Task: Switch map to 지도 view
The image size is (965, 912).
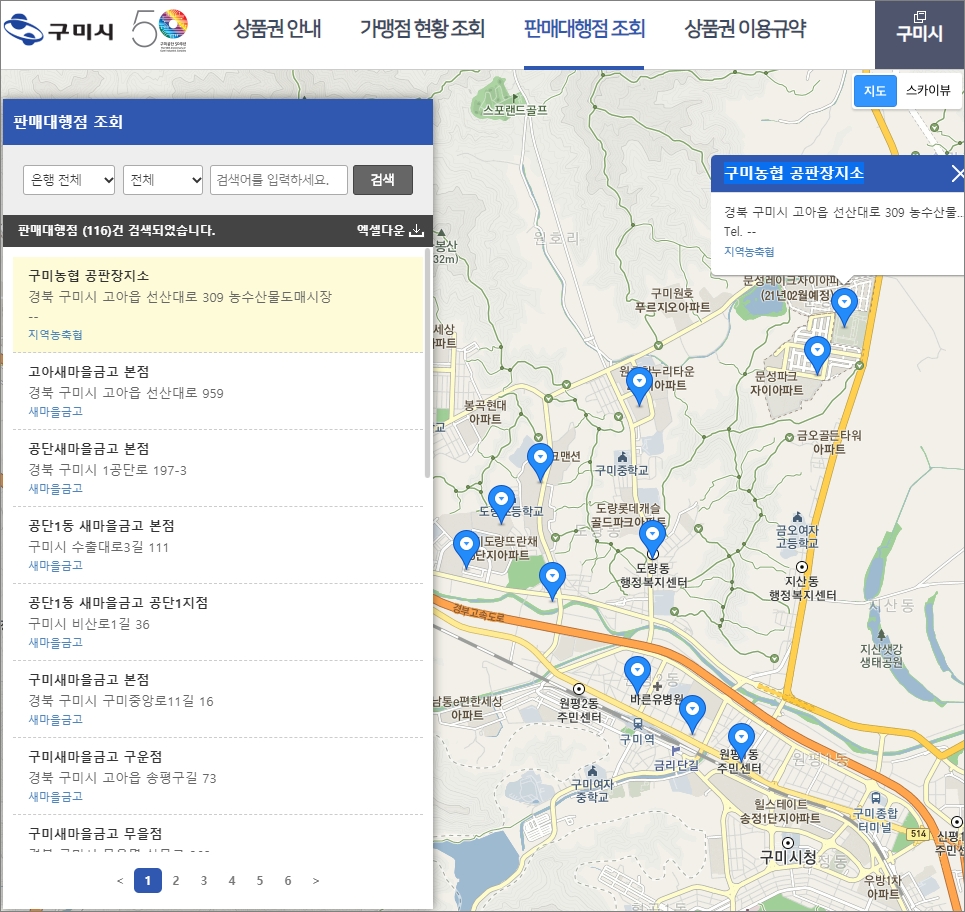Action: pos(875,91)
